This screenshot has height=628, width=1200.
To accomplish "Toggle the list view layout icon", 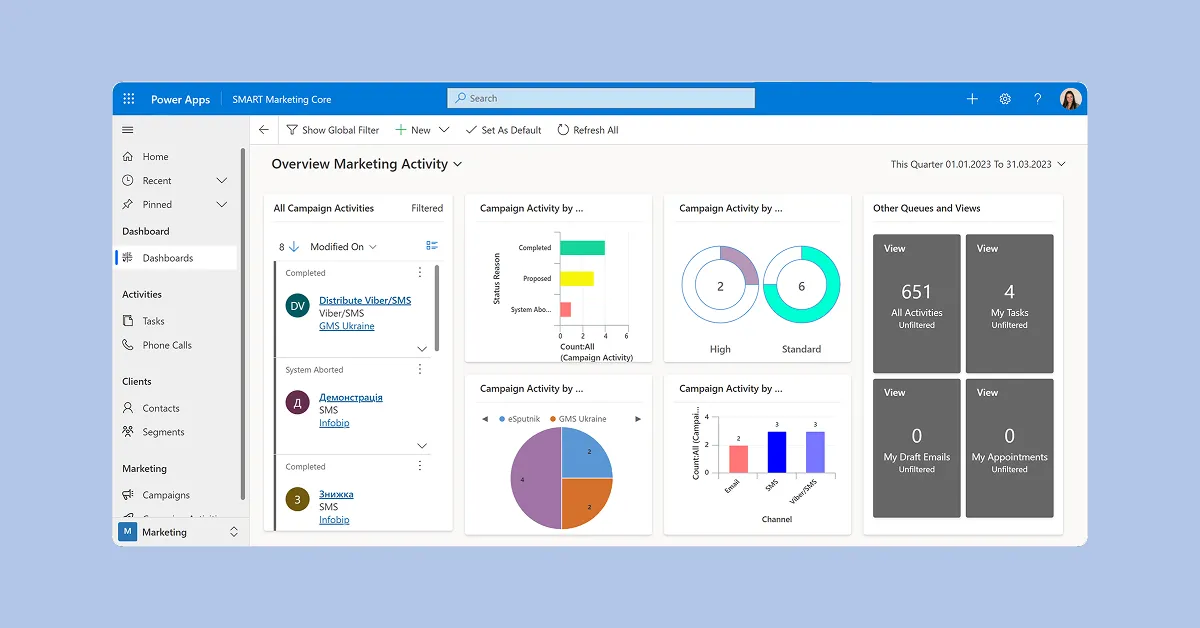I will (432, 246).
